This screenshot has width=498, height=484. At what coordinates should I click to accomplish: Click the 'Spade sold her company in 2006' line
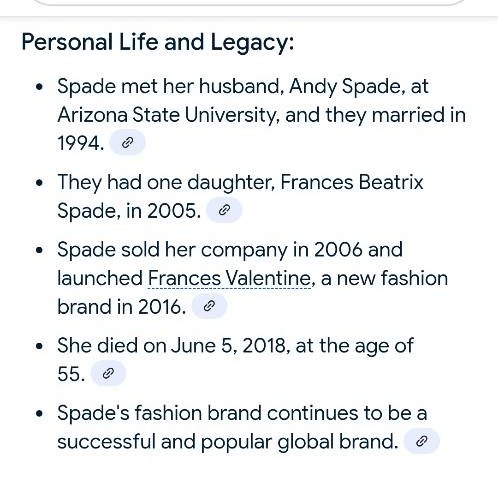[x=210, y=250]
